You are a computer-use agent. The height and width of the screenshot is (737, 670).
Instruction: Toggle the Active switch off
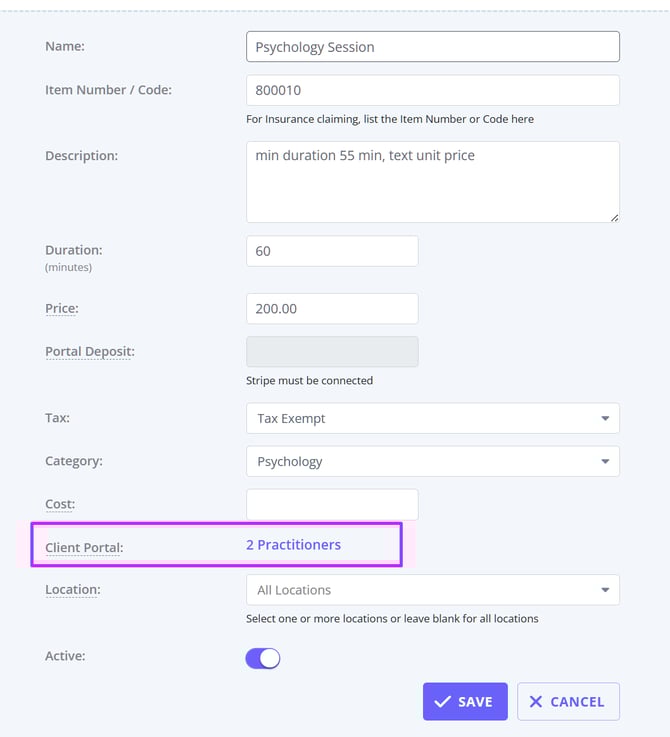(x=263, y=658)
